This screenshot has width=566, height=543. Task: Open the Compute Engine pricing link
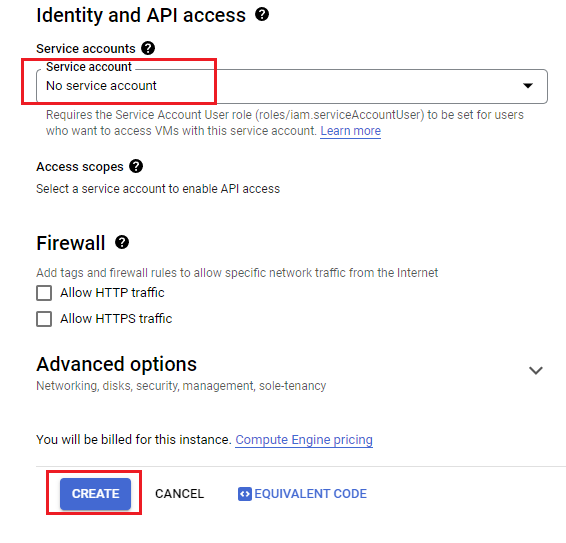point(304,440)
